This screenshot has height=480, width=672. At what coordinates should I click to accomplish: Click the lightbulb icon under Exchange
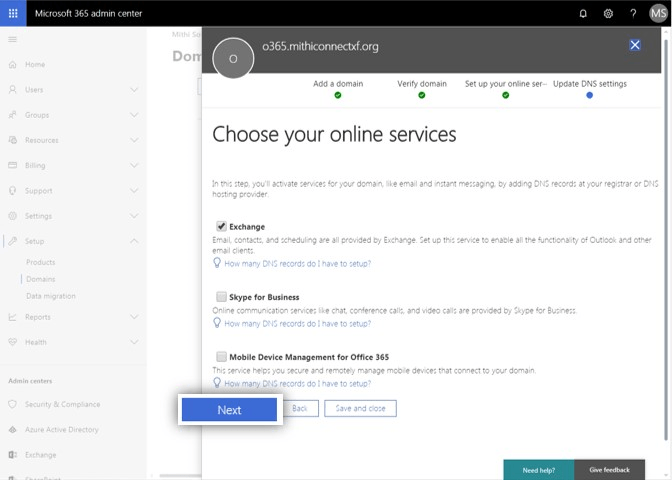(x=217, y=263)
